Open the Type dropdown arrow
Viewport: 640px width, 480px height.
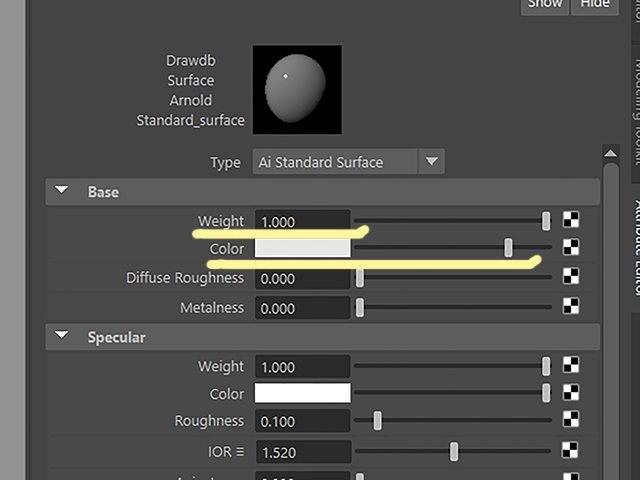click(x=431, y=162)
